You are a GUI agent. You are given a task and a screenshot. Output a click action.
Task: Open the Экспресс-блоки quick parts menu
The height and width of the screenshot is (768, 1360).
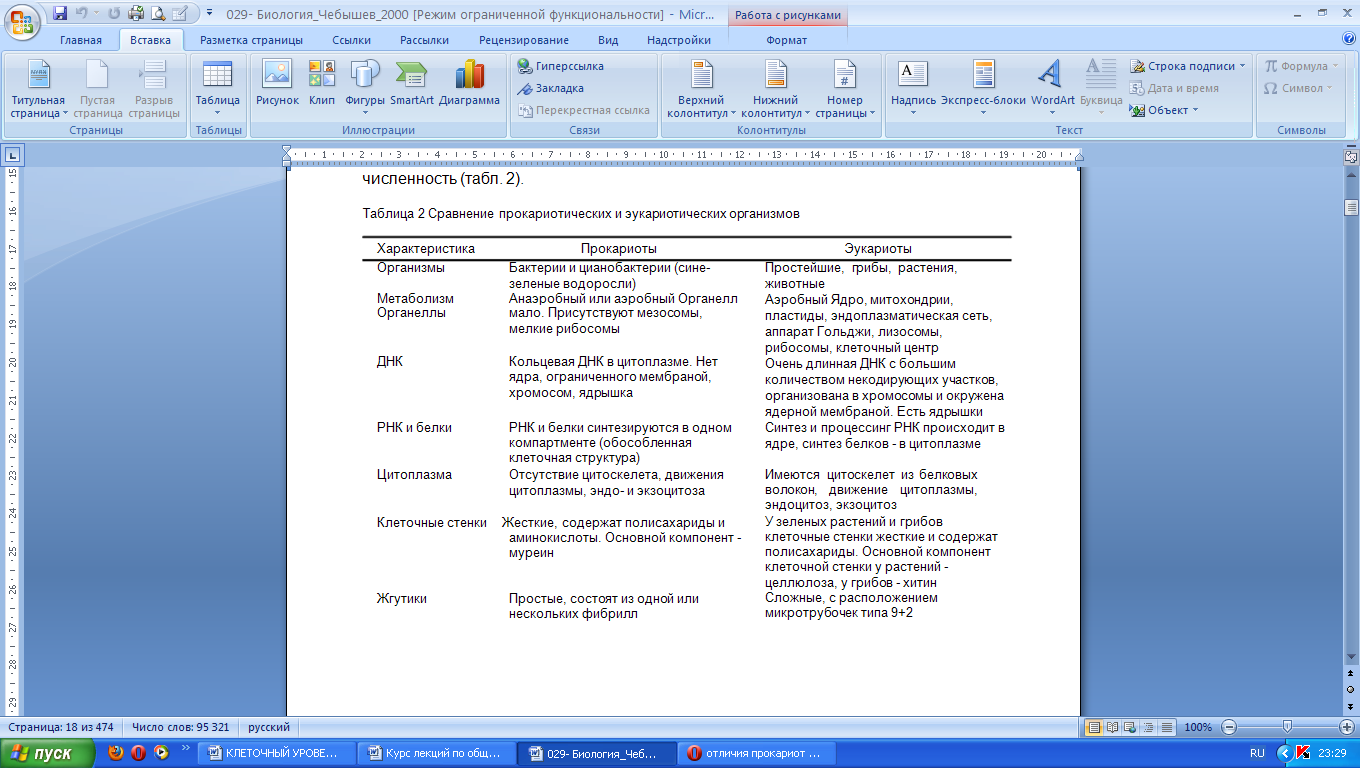click(983, 88)
